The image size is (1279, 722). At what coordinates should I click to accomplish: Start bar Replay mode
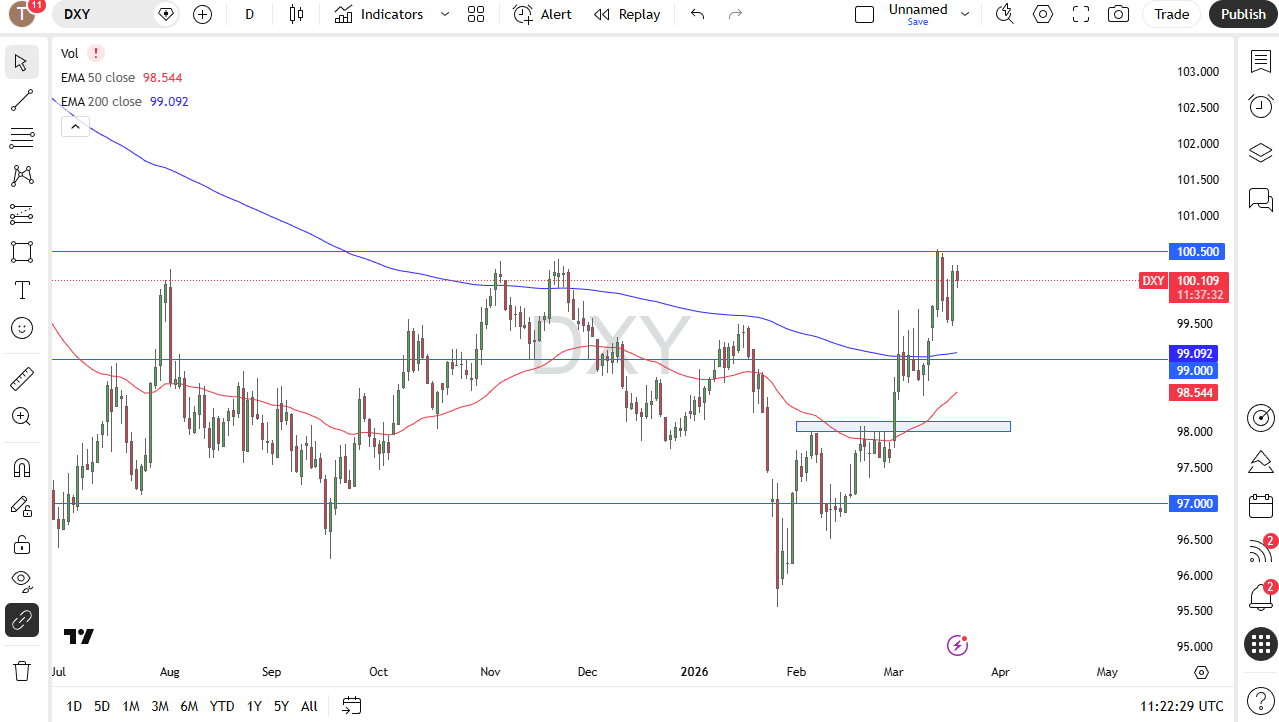(627, 14)
